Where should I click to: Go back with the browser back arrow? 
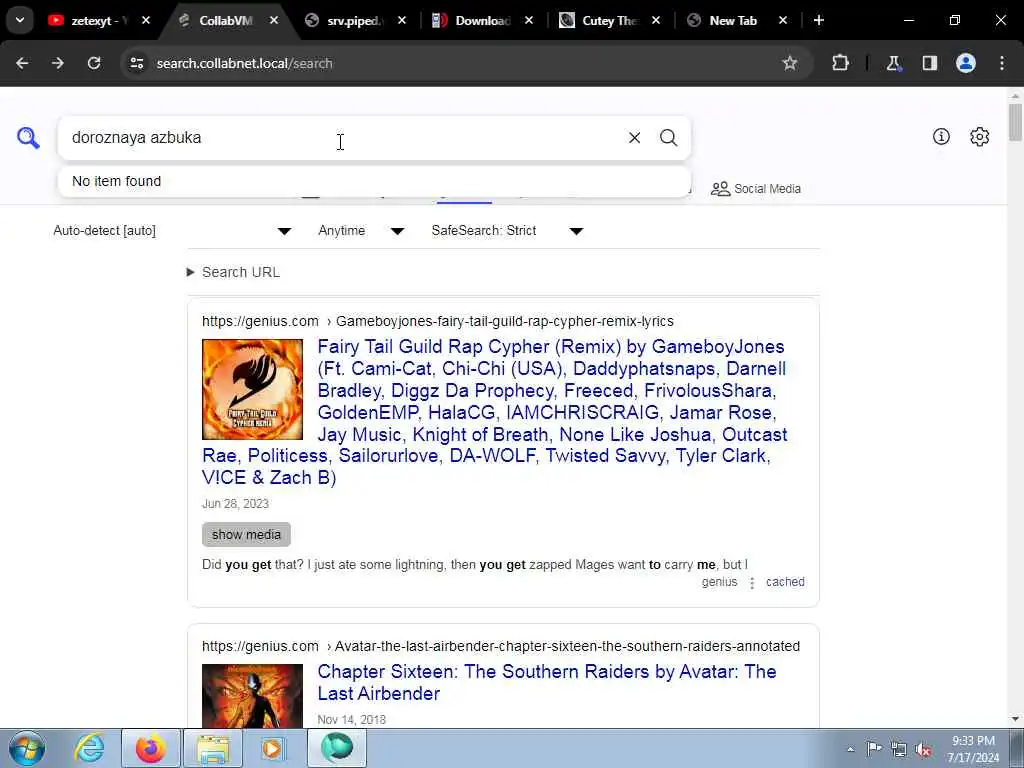22,63
